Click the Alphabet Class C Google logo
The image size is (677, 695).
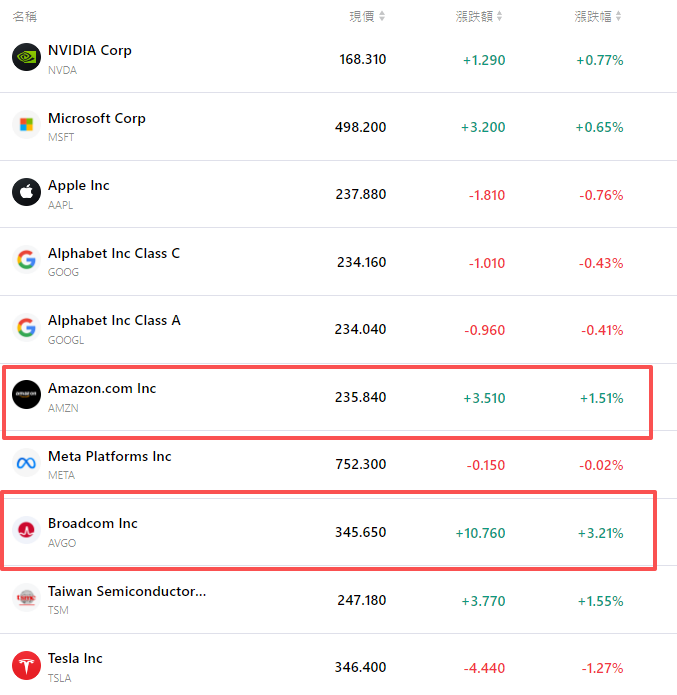tap(26, 260)
